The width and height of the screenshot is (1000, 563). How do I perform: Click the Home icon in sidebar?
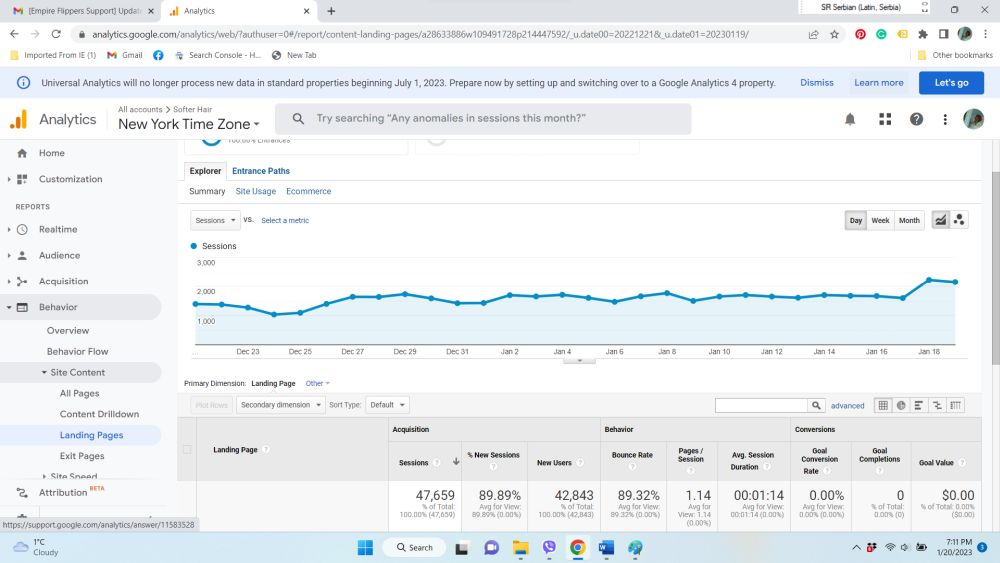click(22, 153)
